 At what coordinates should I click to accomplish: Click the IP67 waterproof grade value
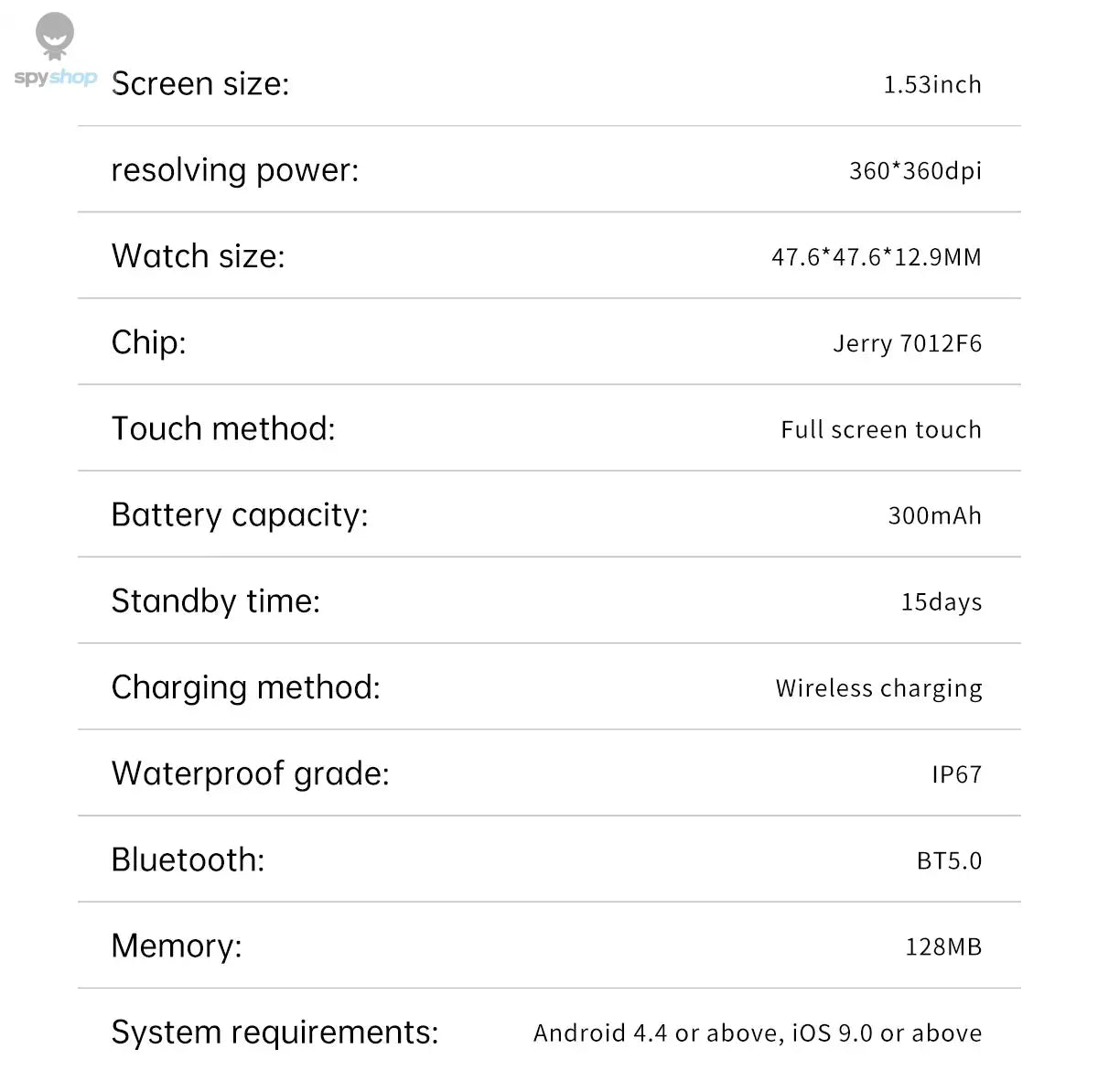pyautogui.click(x=956, y=774)
